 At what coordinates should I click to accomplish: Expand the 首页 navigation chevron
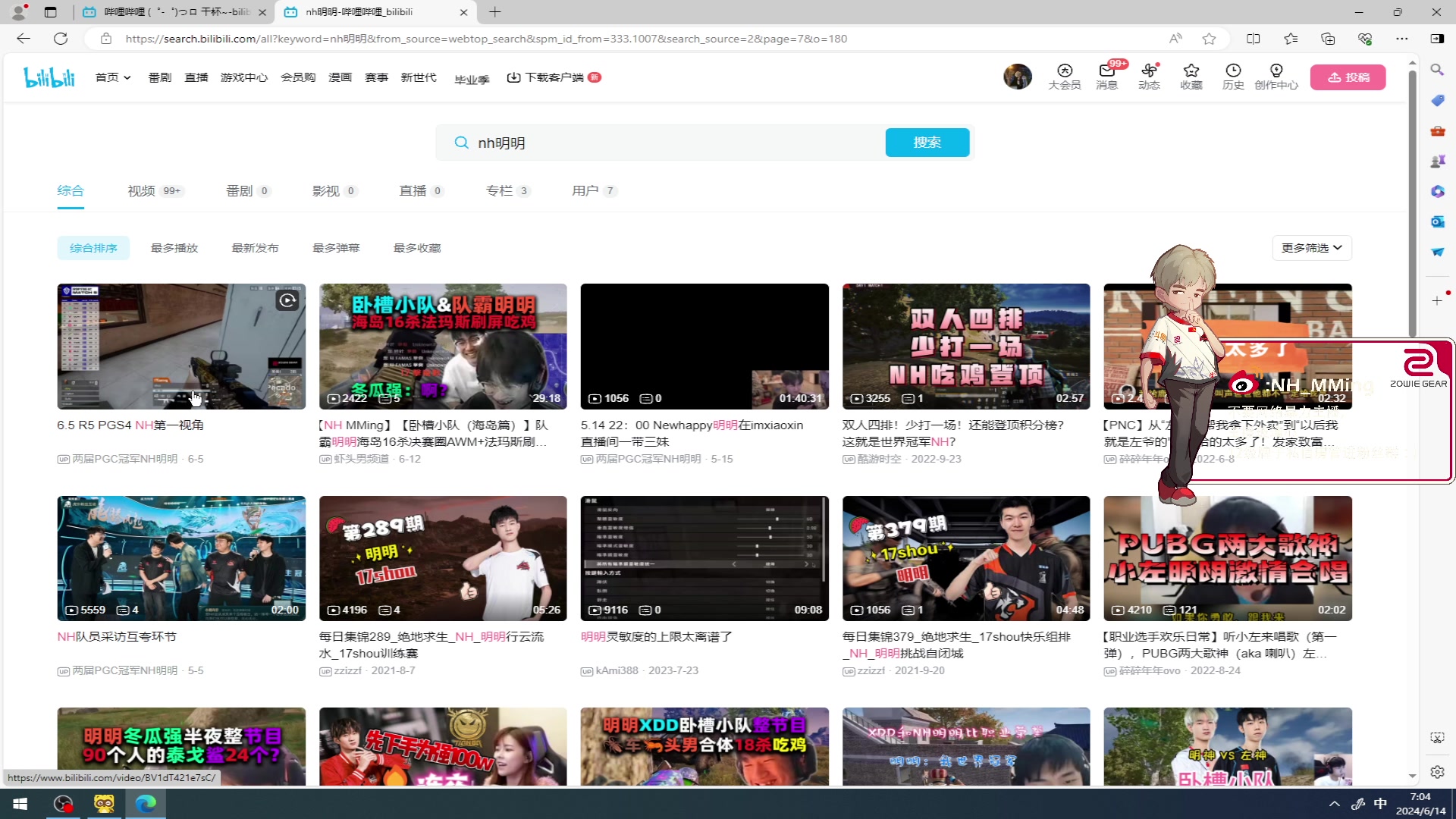126,77
